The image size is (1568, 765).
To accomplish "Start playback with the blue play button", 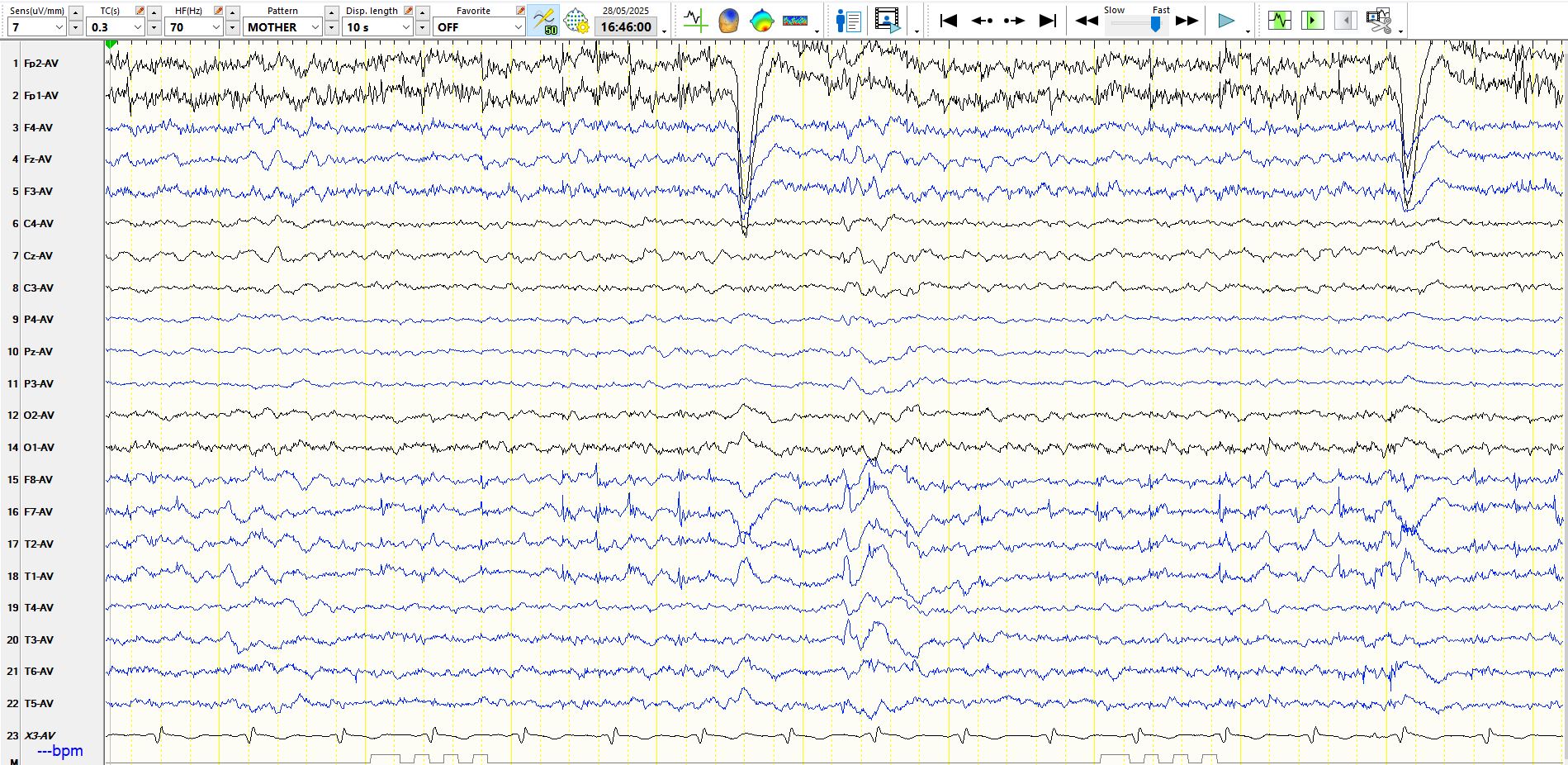I will coord(1226,21).
